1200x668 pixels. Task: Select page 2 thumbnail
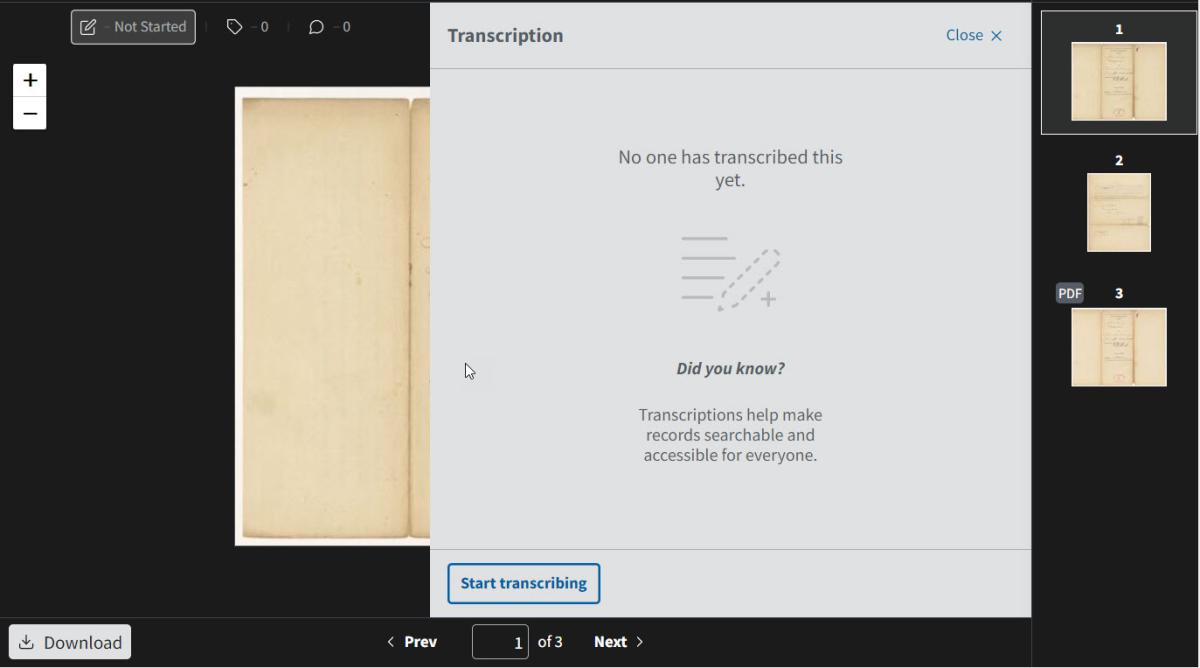coord(1118,212)
